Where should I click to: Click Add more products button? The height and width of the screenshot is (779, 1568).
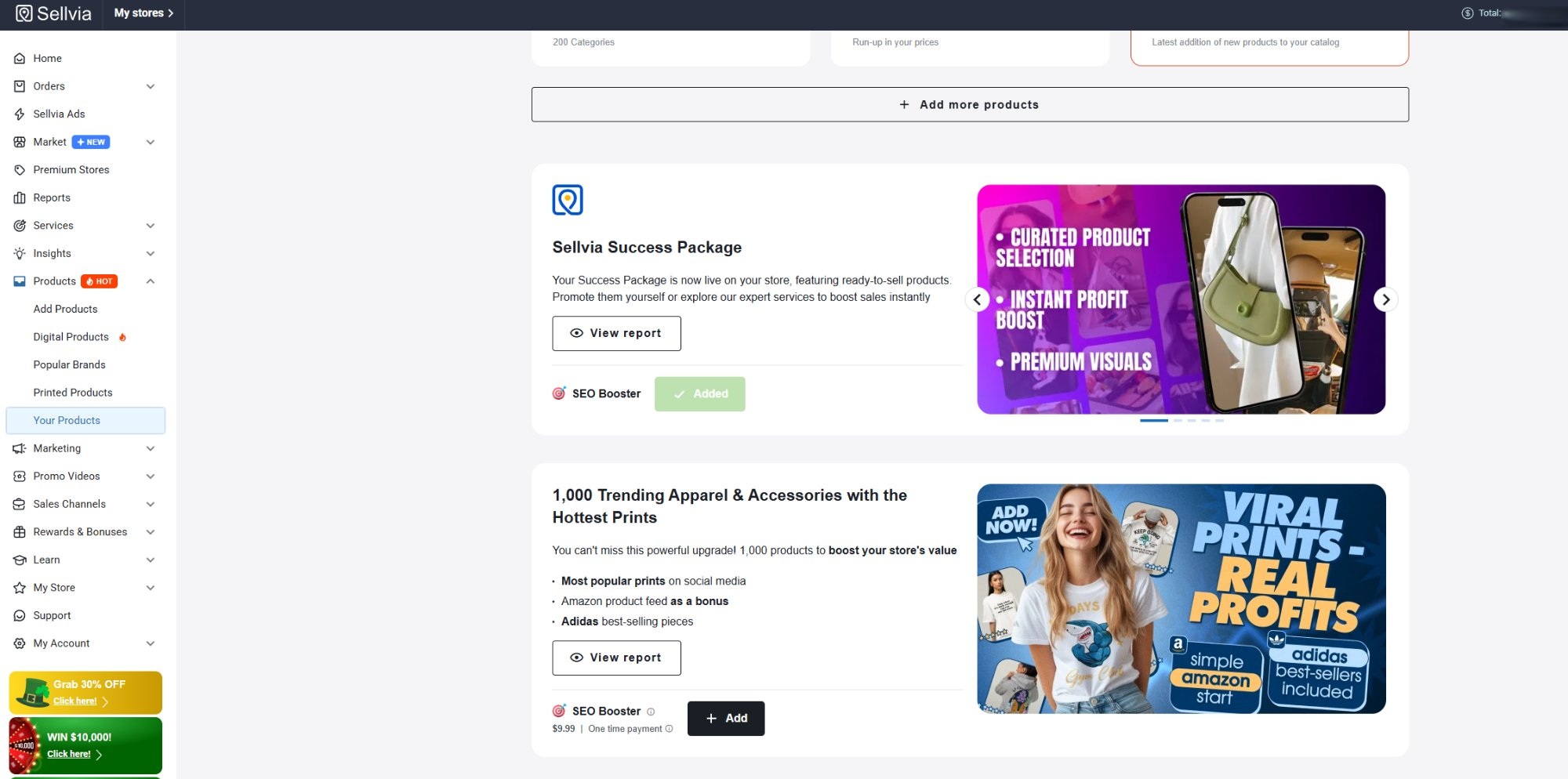[x=970, y=105]
